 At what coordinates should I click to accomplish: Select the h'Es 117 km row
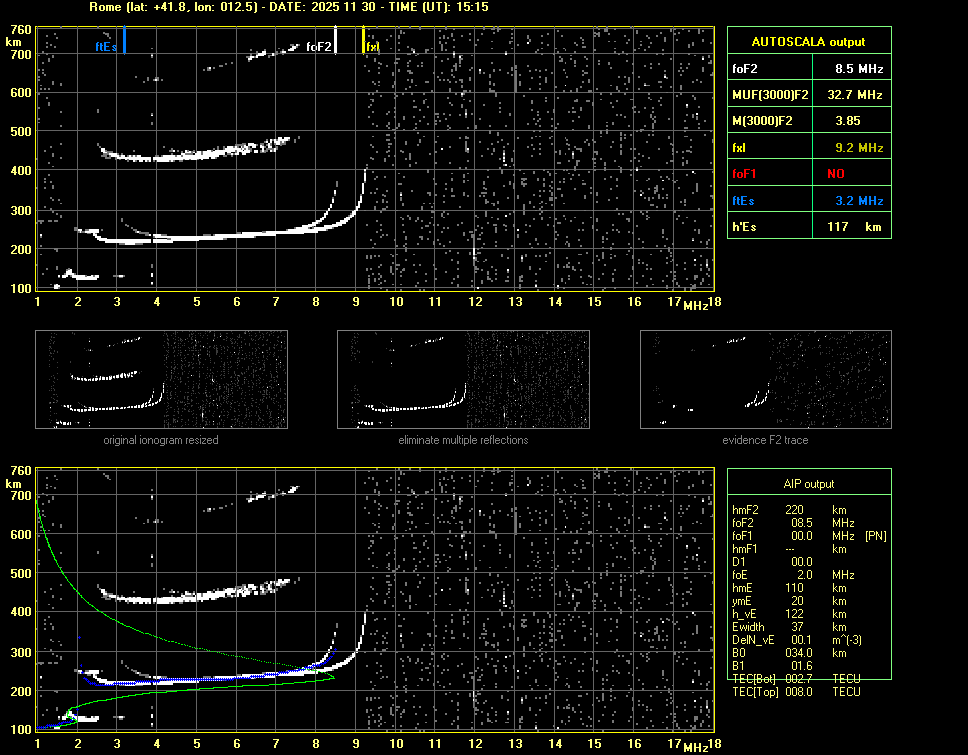[x=808, y=227]
